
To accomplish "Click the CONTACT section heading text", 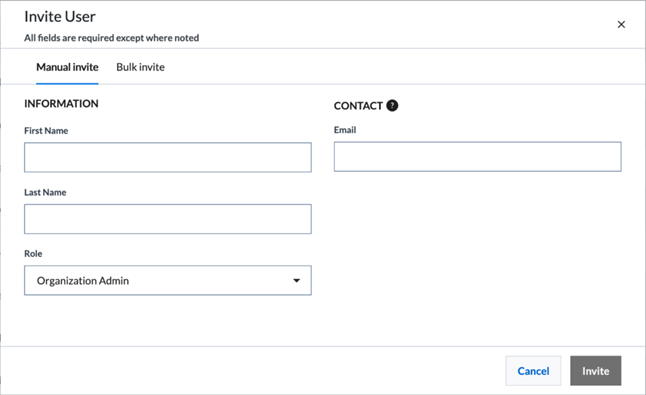I will [x=358, y=106].
